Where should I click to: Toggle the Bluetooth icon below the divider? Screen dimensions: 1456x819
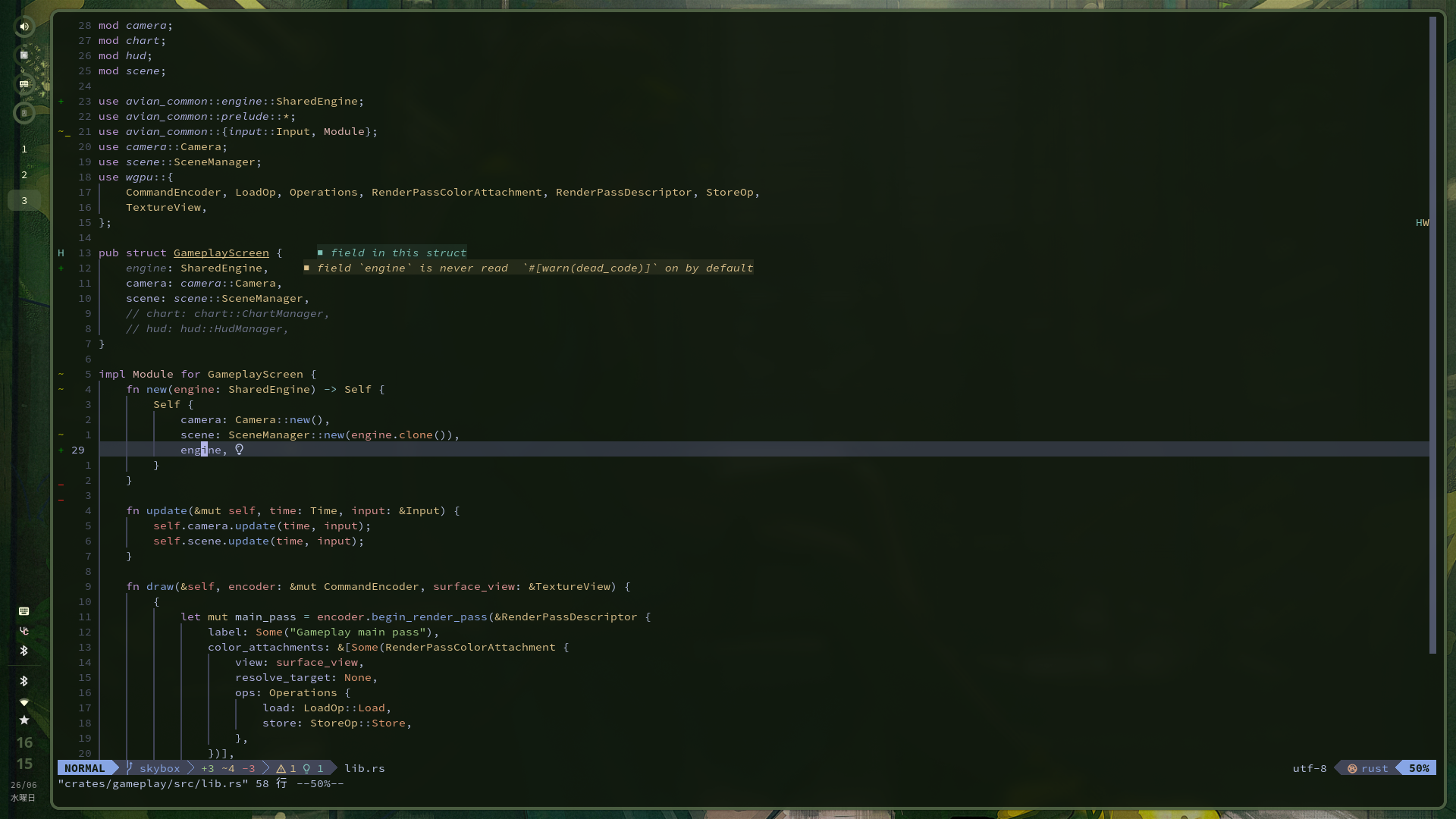coord(24,681)
